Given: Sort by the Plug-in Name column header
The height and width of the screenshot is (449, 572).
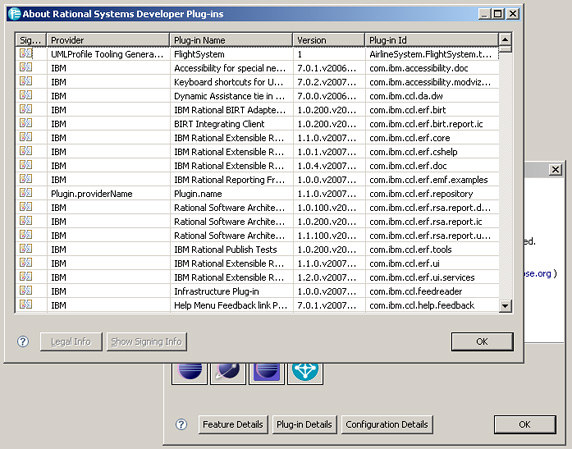Looking at the screenshot, I should pyautogui.click(x=231, y=40).
